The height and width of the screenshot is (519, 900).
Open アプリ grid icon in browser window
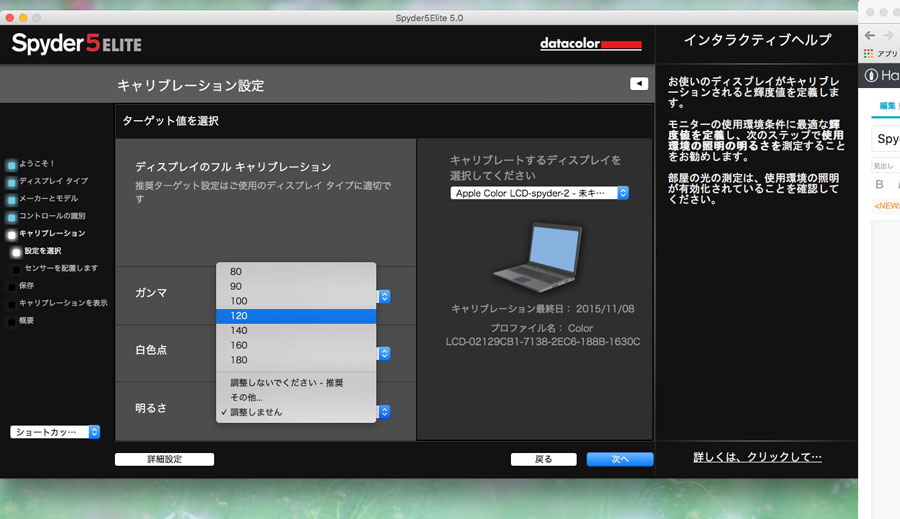[x=868, y=53]
